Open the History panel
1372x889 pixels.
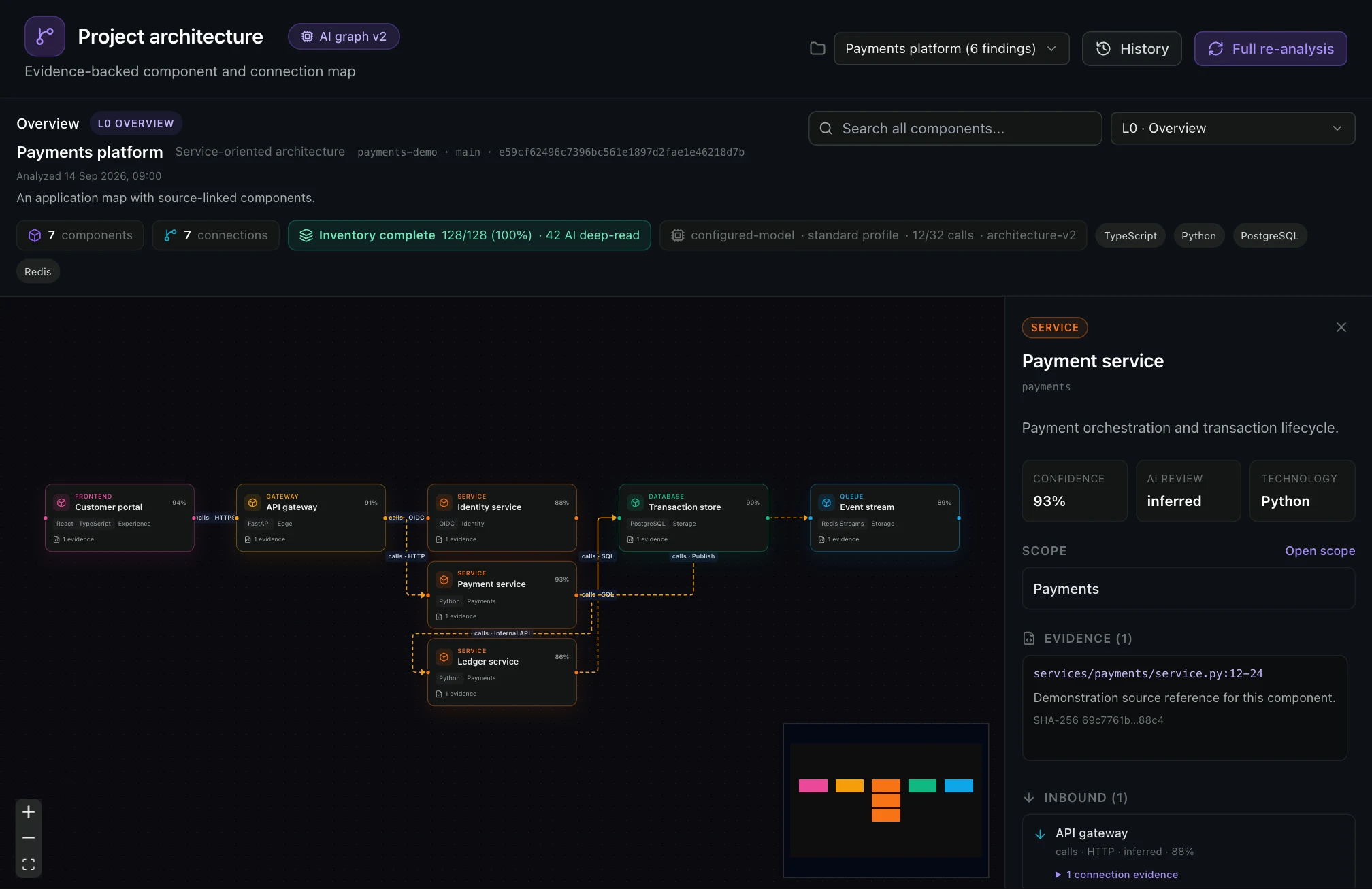coord(1132,48)
